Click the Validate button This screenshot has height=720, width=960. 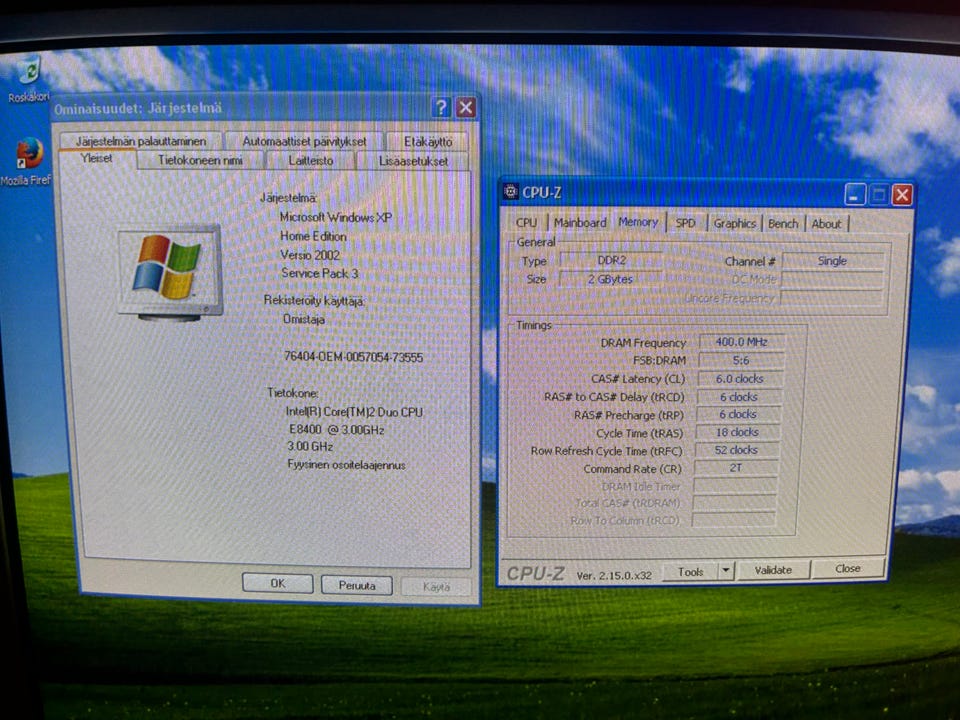773,570
